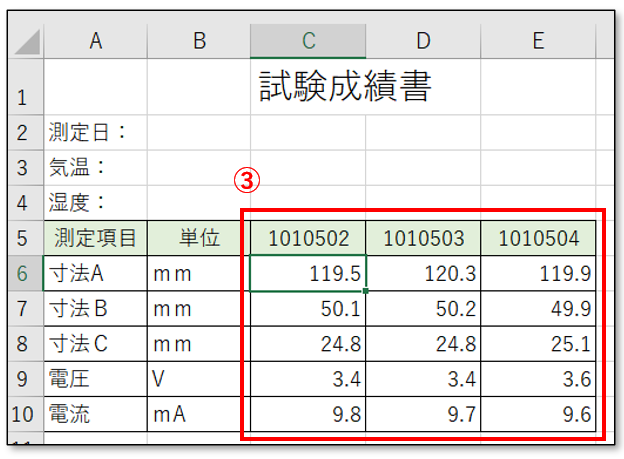Select column C header
The image size is (624, 459).
[x=308, y=40]
